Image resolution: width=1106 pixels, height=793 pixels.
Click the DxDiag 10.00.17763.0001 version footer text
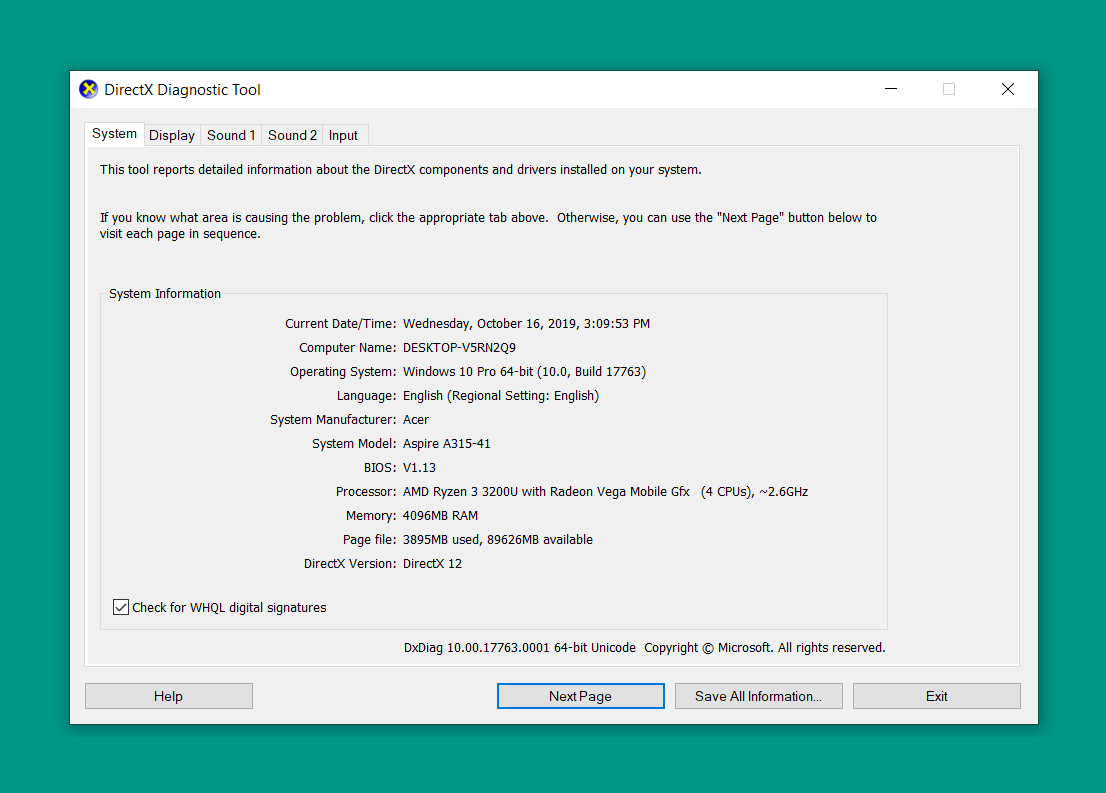tap(520, 648)
